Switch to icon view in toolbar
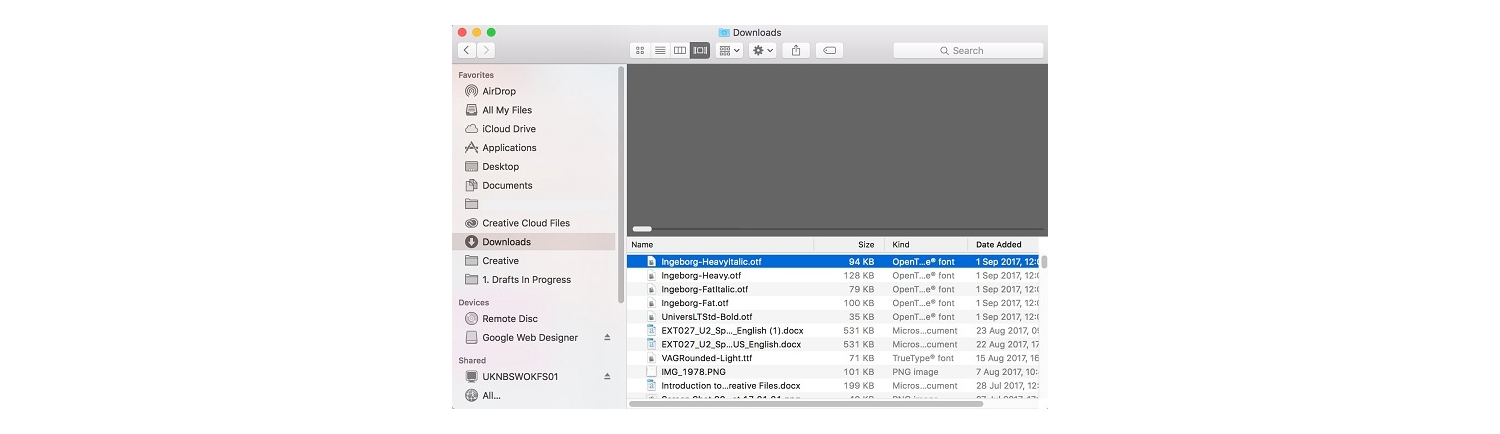 click(640, 50)
